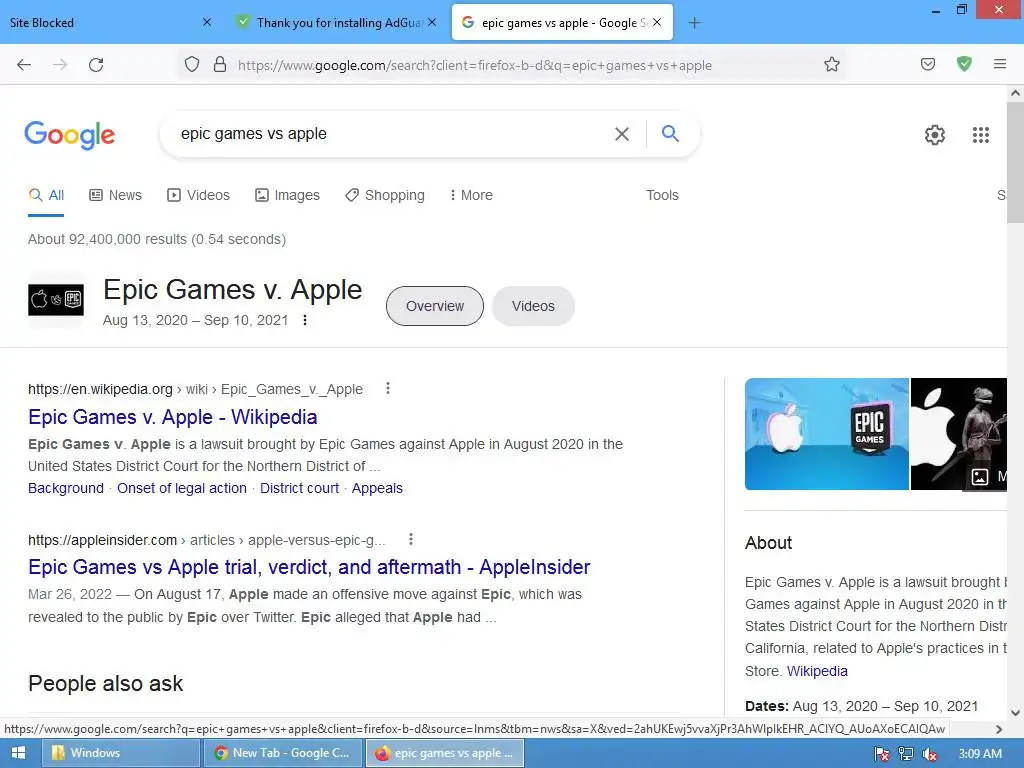Click Epic Games v. Apple logo thumbnail
Screen dimensions: 1024x768
[x=56, y=300]
